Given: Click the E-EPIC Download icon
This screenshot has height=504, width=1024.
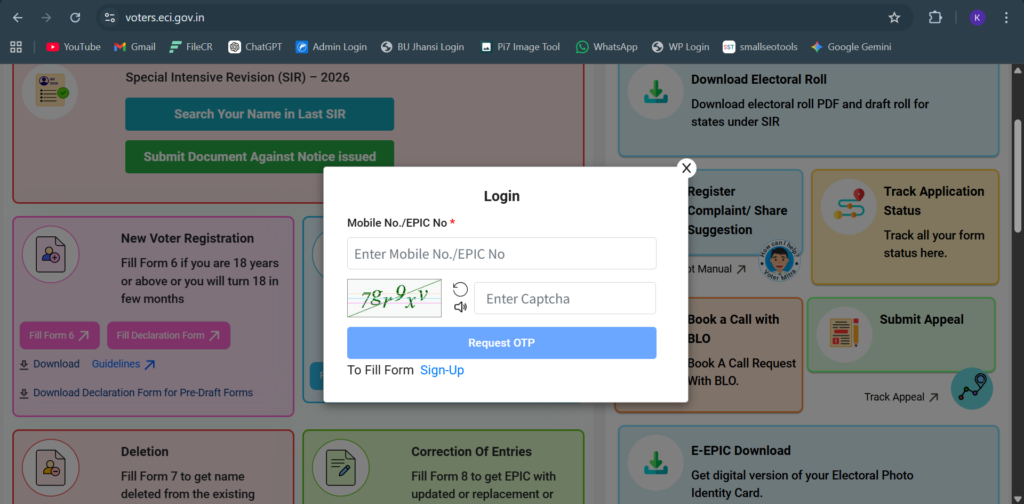Looking at the screenshot, I should pyautogui.click(x=656, y=464).
